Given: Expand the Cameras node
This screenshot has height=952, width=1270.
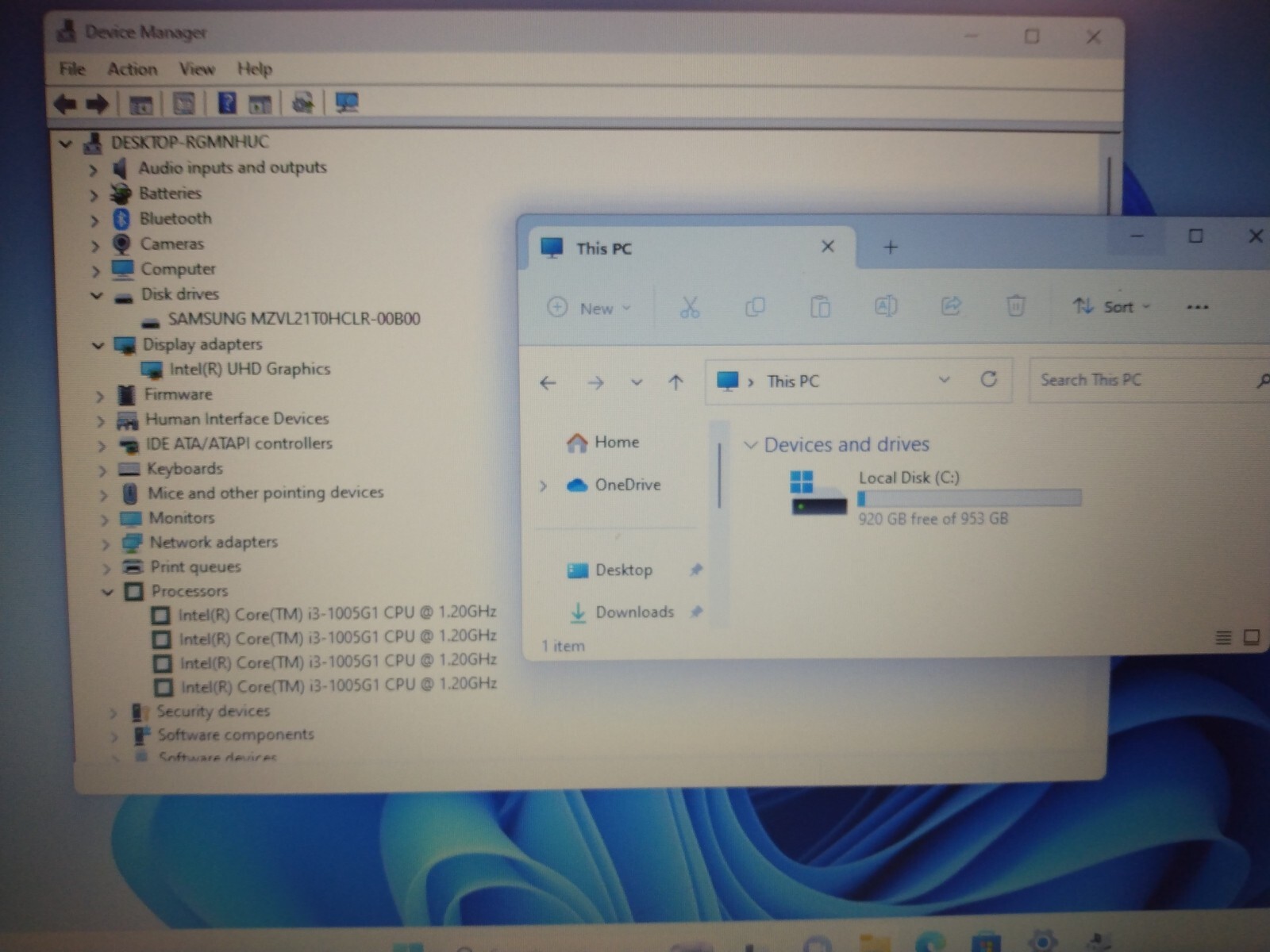Looking at the screenshot, I should [x=95, y=246].
